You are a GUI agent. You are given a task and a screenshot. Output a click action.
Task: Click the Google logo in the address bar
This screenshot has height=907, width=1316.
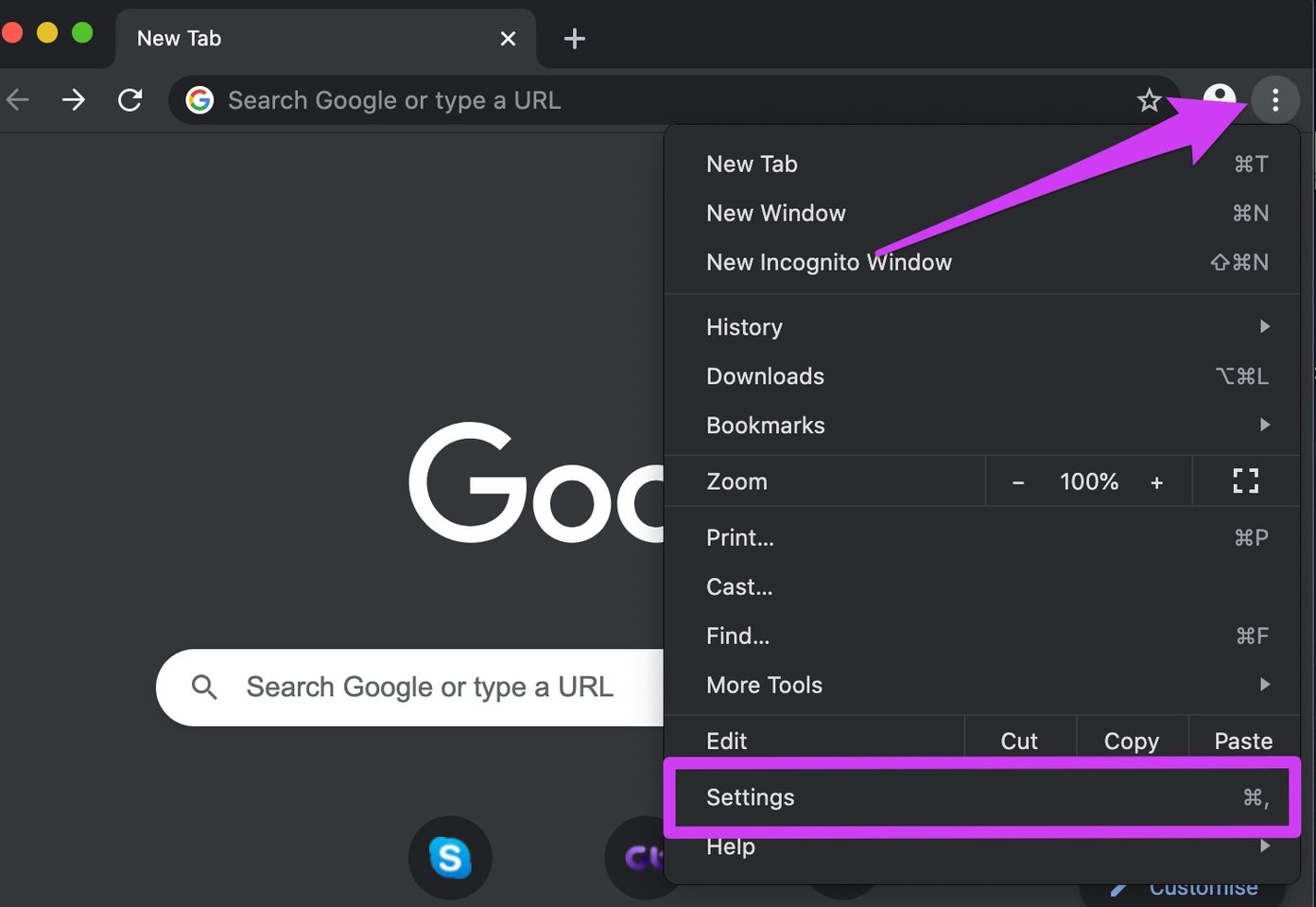[199, 99]
